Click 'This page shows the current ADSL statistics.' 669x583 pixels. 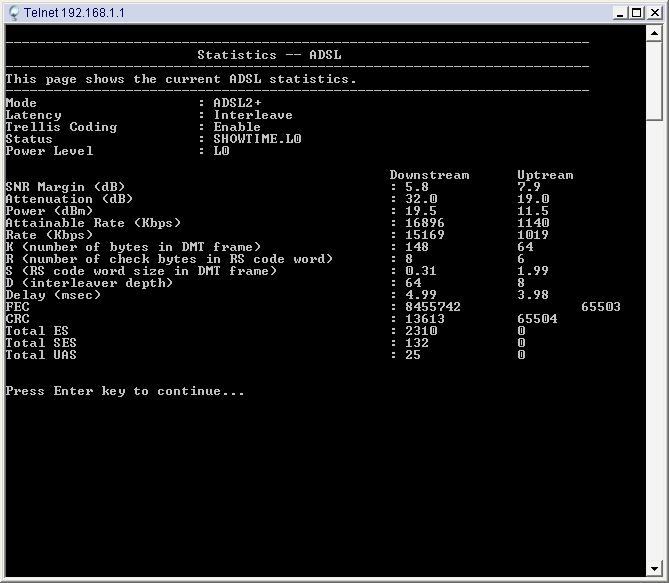[x=181, y=79]
